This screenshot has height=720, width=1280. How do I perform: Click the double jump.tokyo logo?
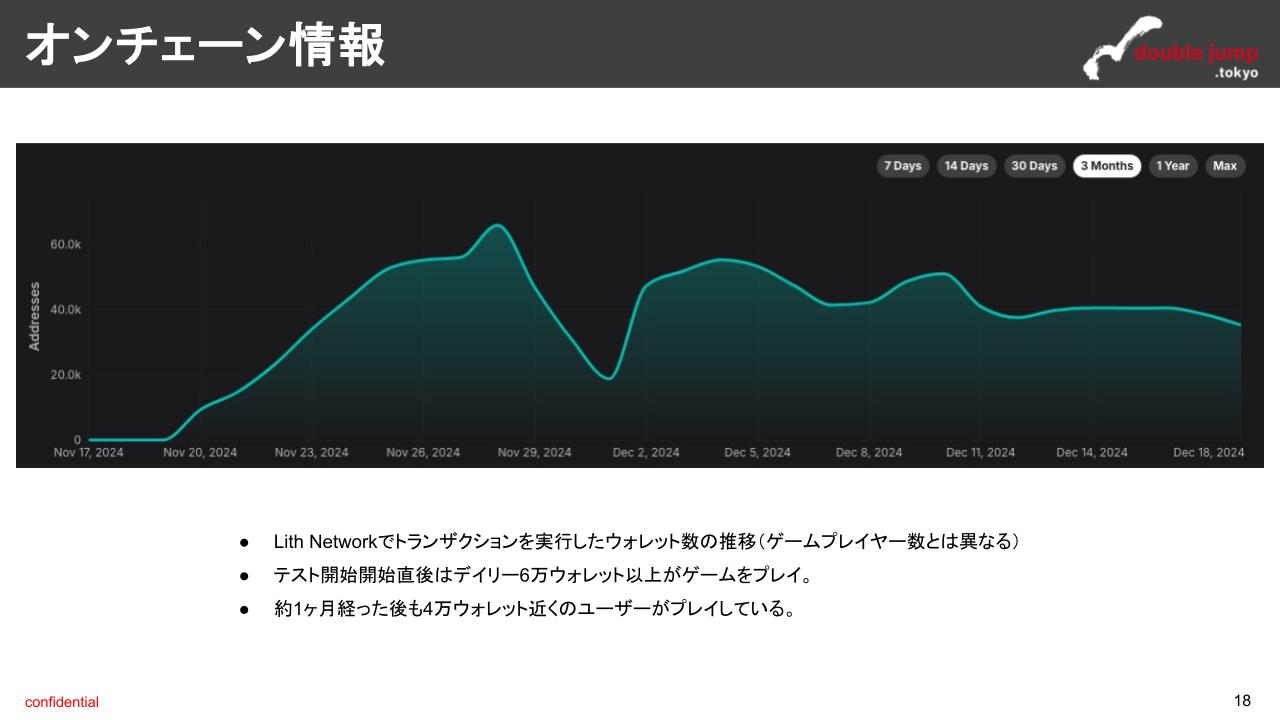tap(1171, 48)
